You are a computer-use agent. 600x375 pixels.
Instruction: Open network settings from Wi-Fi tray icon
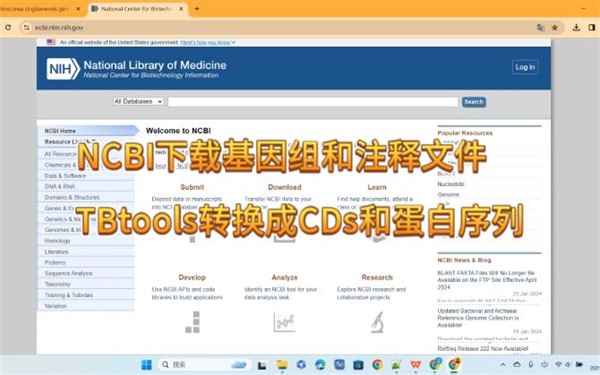(558, 365)
